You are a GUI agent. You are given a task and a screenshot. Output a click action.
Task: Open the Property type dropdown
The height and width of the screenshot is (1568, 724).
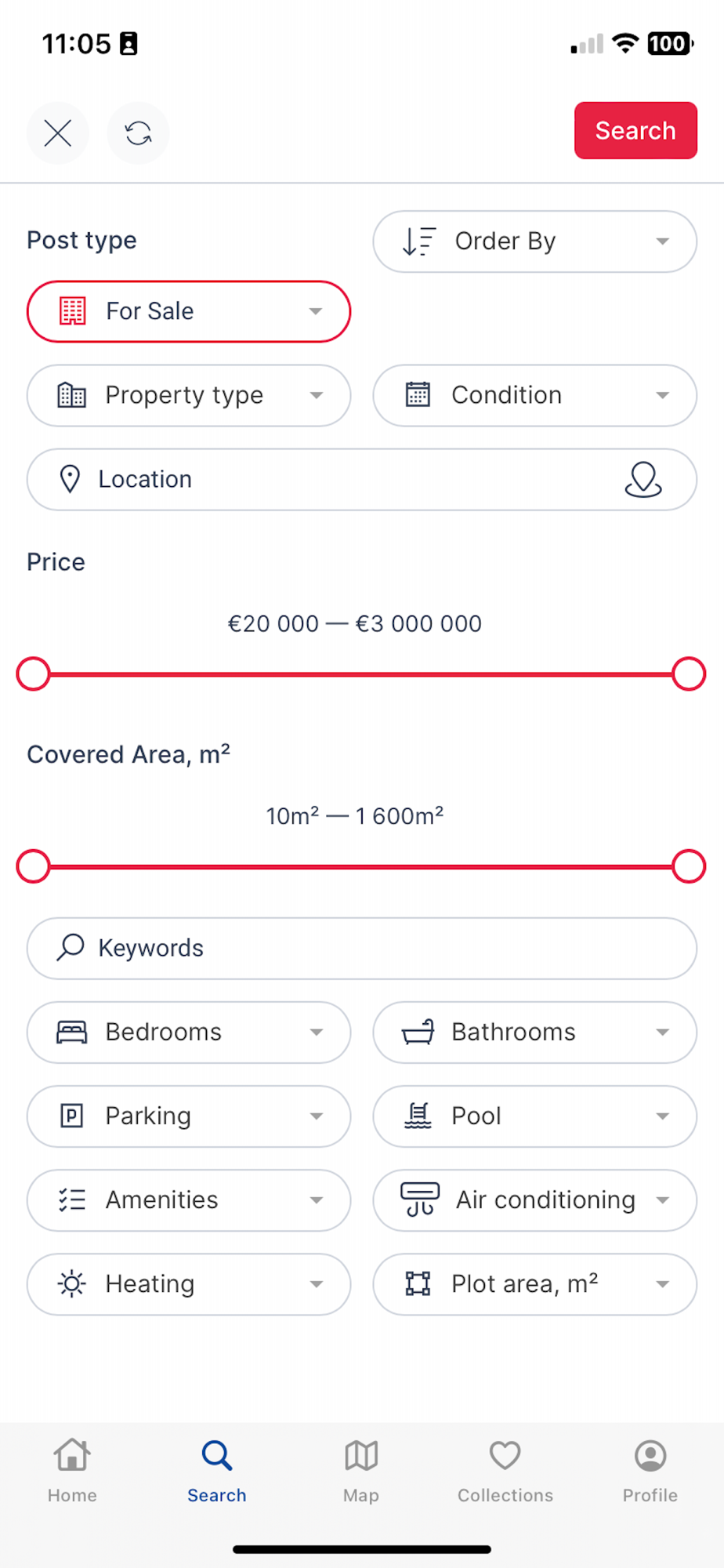[189, 395]
